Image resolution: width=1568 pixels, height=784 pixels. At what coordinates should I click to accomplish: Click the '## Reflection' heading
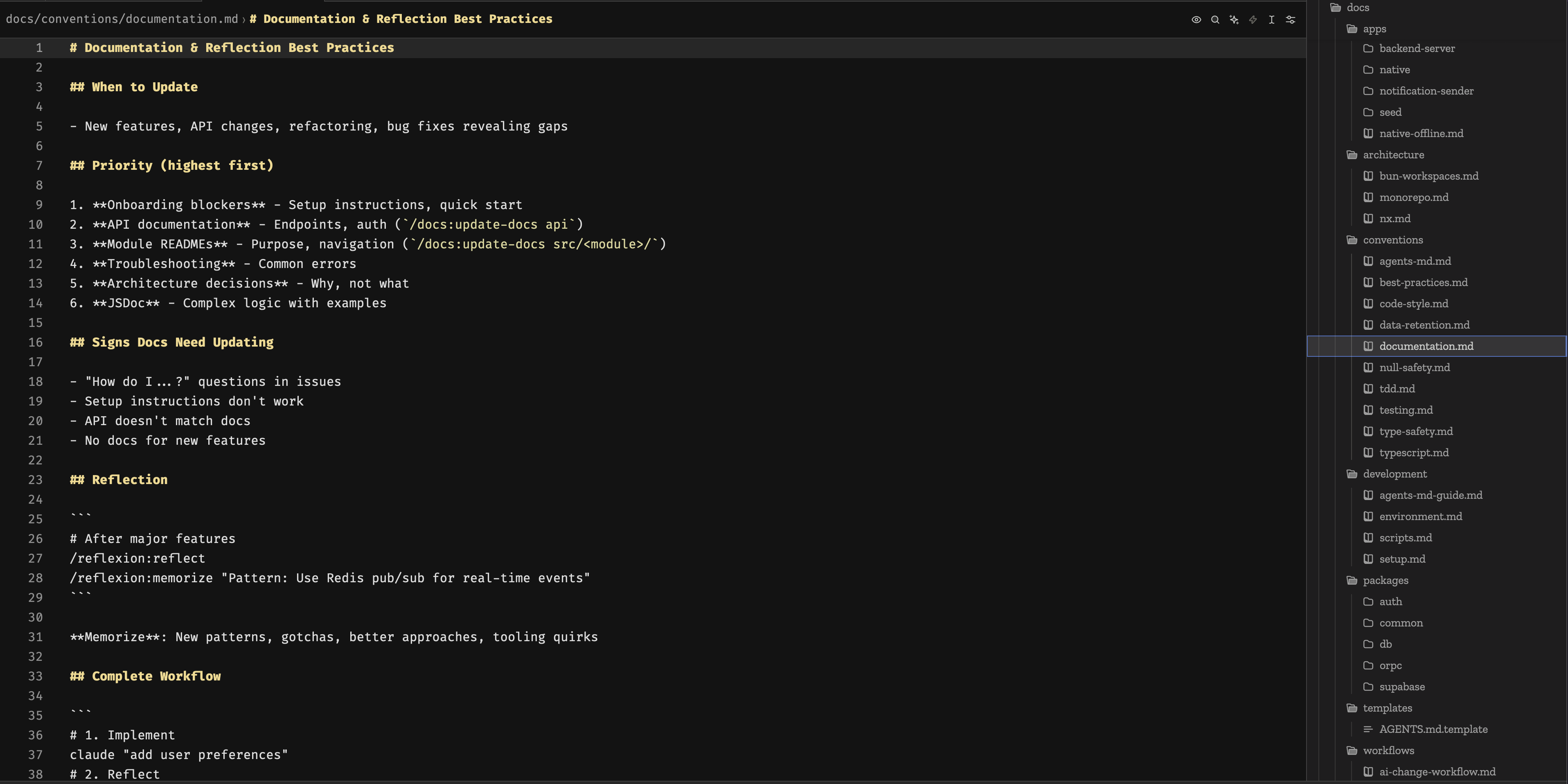(x=119, y=480)
